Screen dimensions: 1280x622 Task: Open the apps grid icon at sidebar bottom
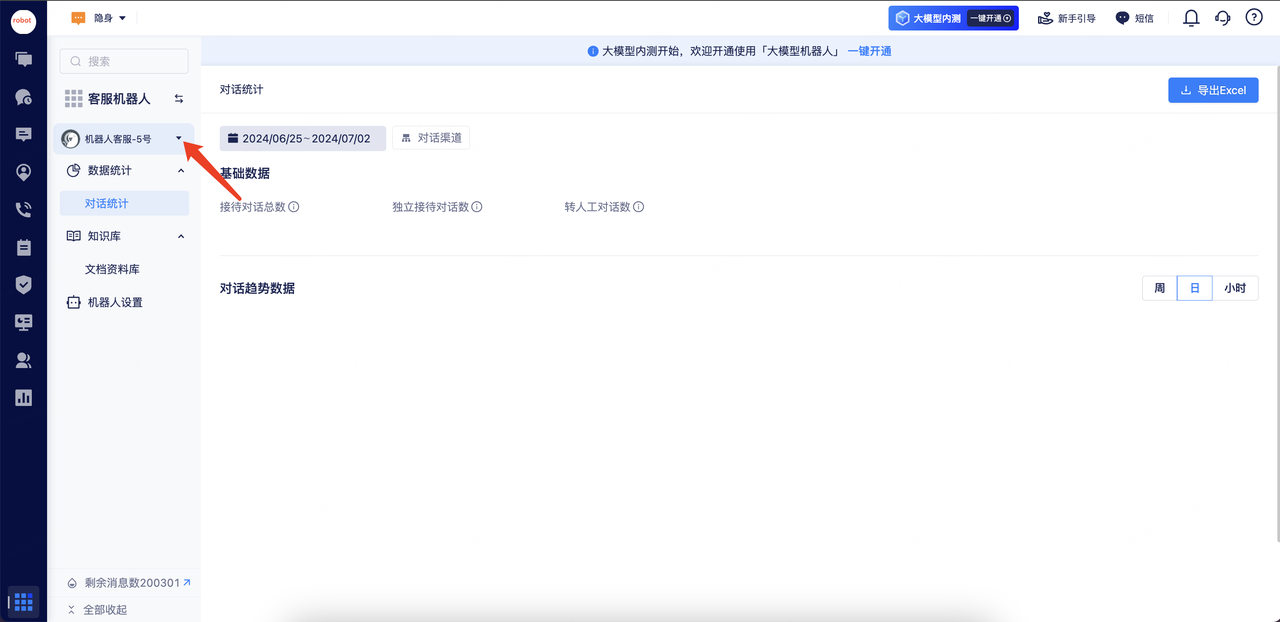tap(24, 602)
